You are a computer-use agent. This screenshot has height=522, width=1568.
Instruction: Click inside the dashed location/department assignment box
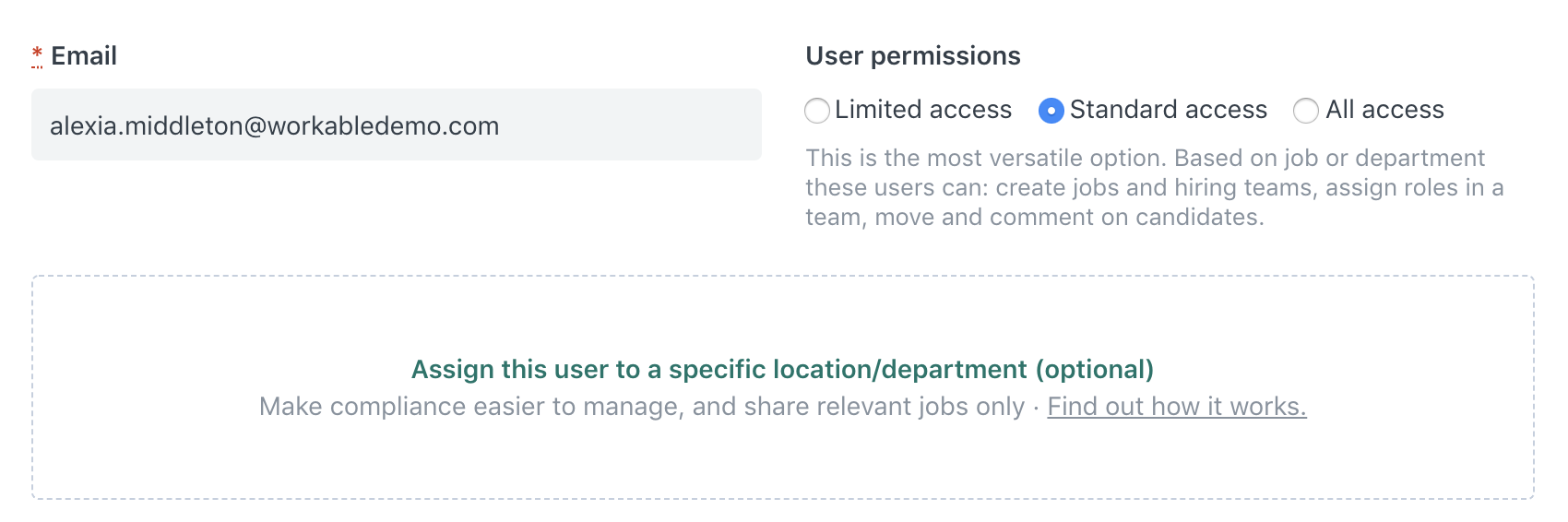coord(783,387)
